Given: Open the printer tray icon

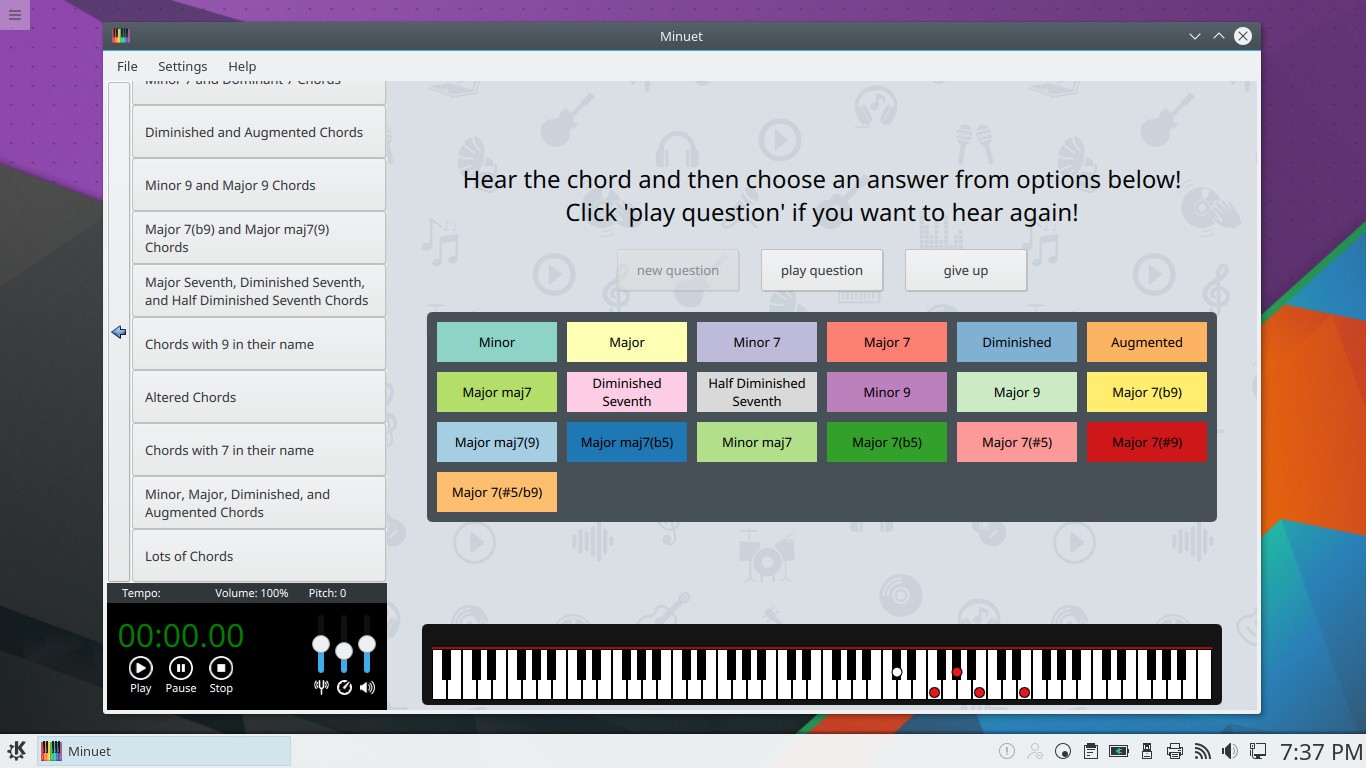Looking at the screenshot, I should 1175,751.
